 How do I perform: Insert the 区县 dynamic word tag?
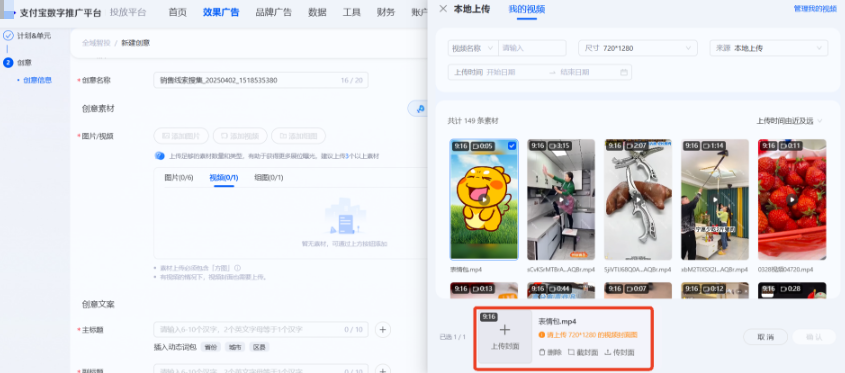click(259, 347)
